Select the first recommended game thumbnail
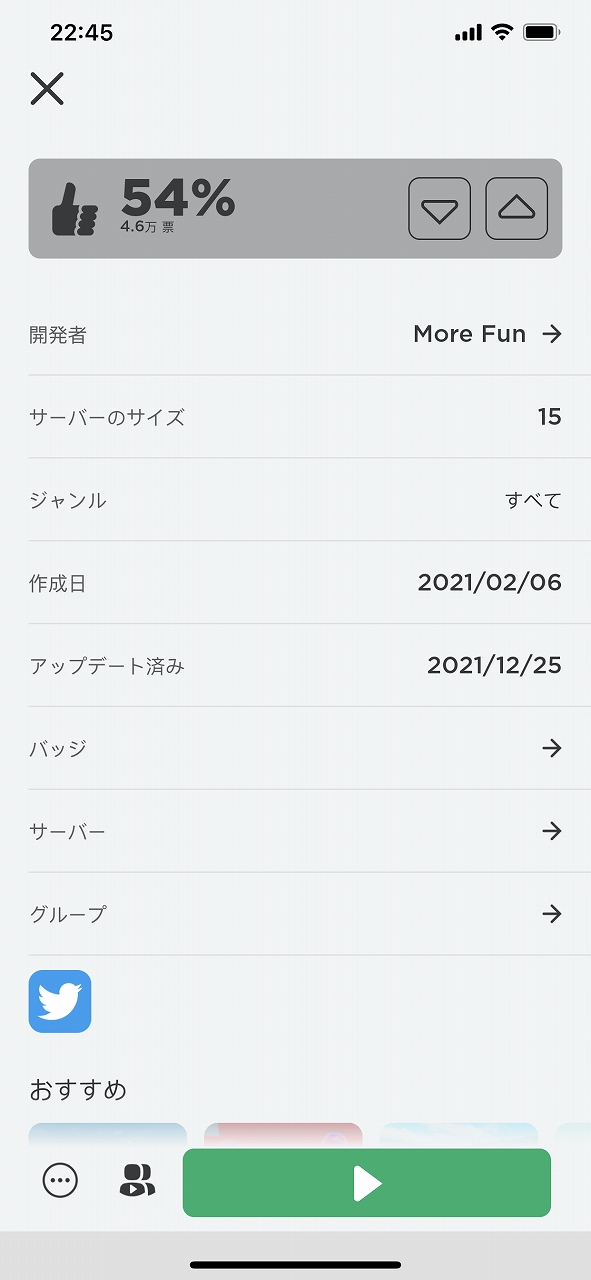Viewport: 591px width, 1280px height. click(x=108, y=1136)
